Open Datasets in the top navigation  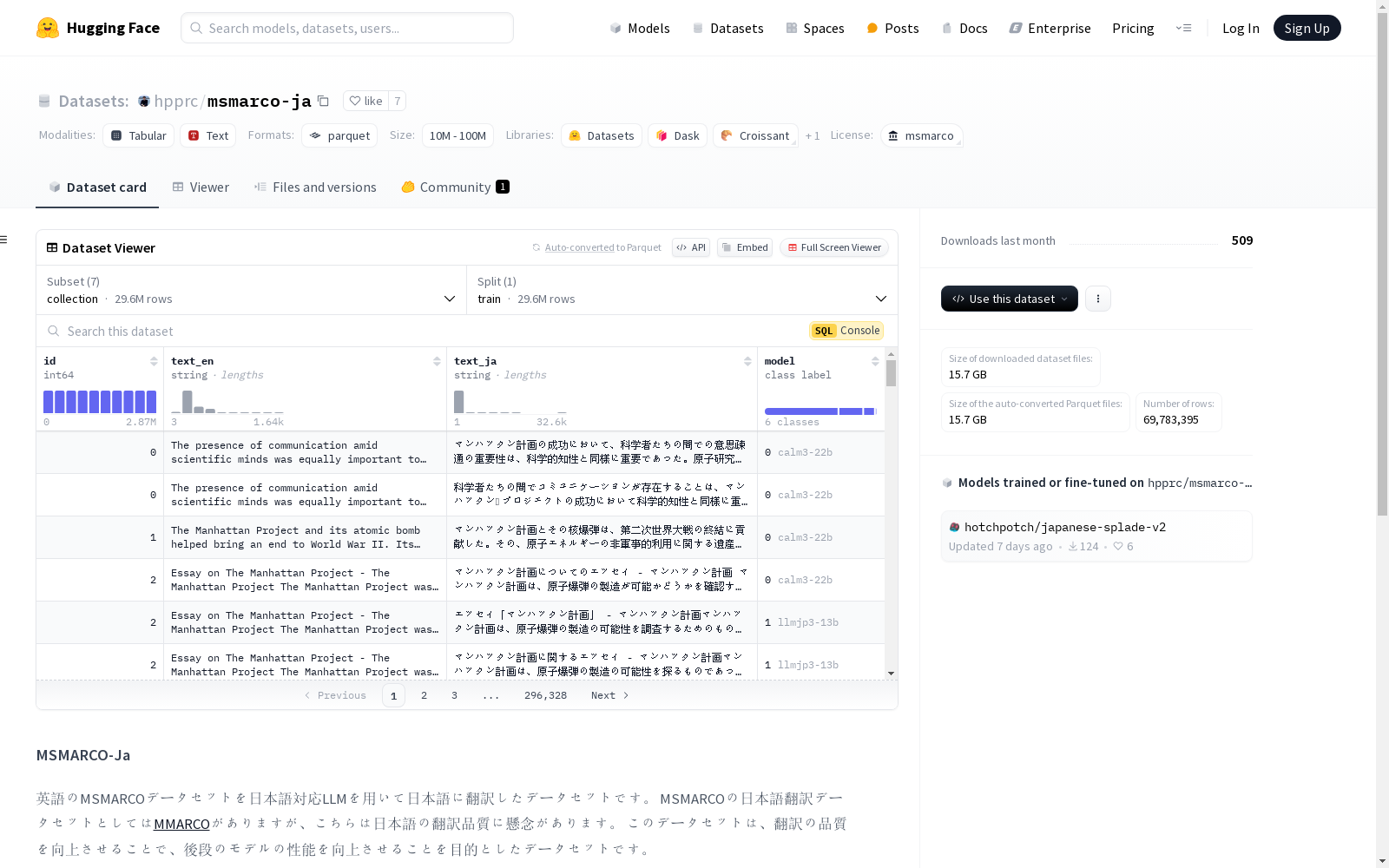coord(727,28)
